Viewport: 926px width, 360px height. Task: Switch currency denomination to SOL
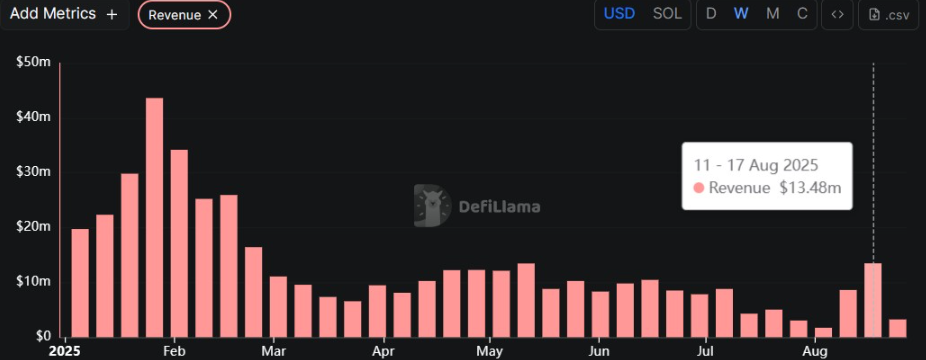(667, 14)
